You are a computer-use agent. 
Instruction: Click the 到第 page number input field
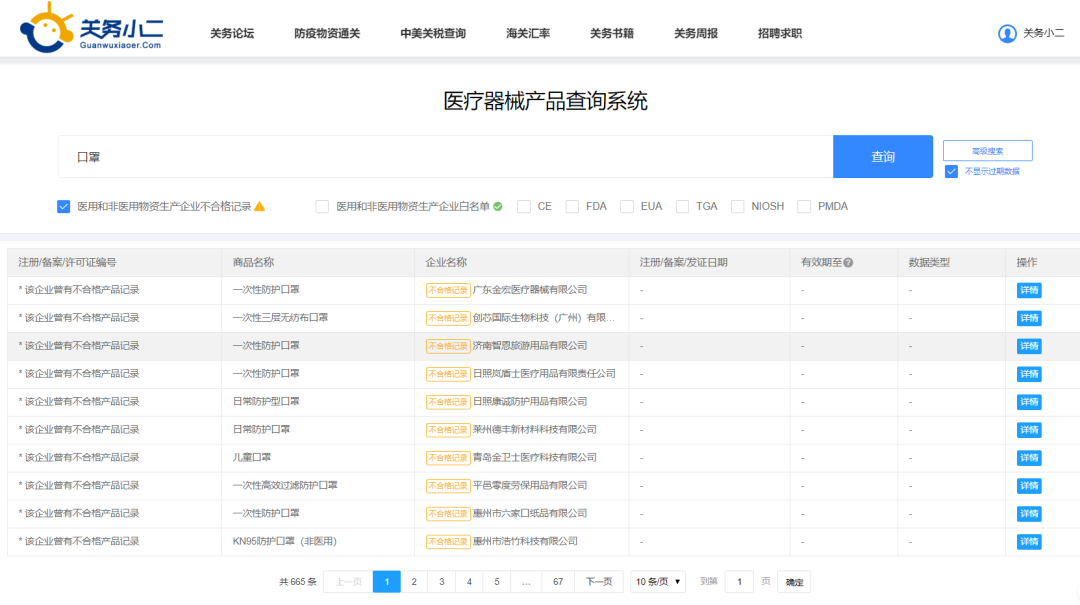(x=740, y=582)
